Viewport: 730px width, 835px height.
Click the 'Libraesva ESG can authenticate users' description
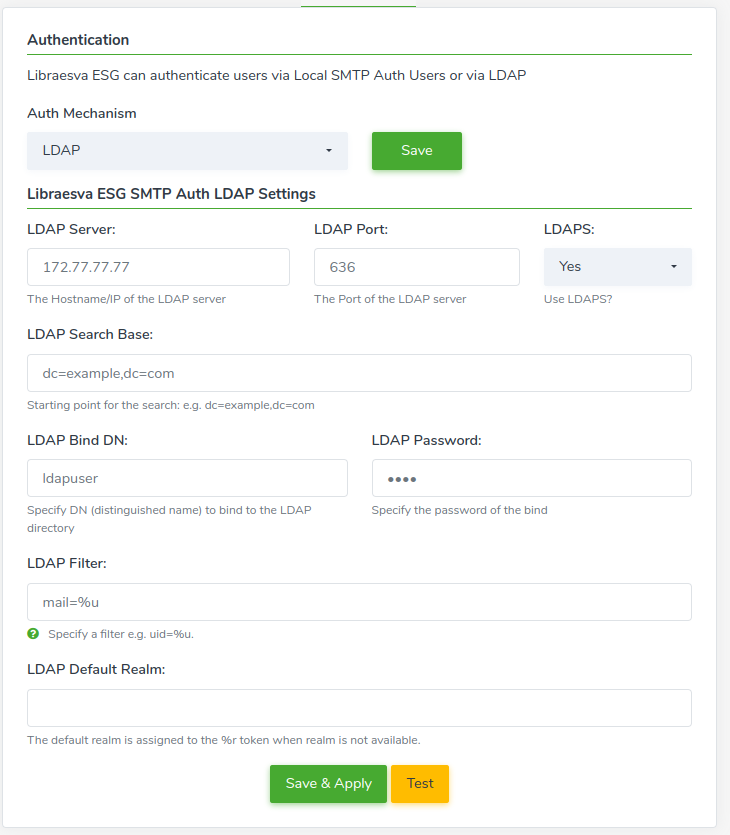click(276, 76)
